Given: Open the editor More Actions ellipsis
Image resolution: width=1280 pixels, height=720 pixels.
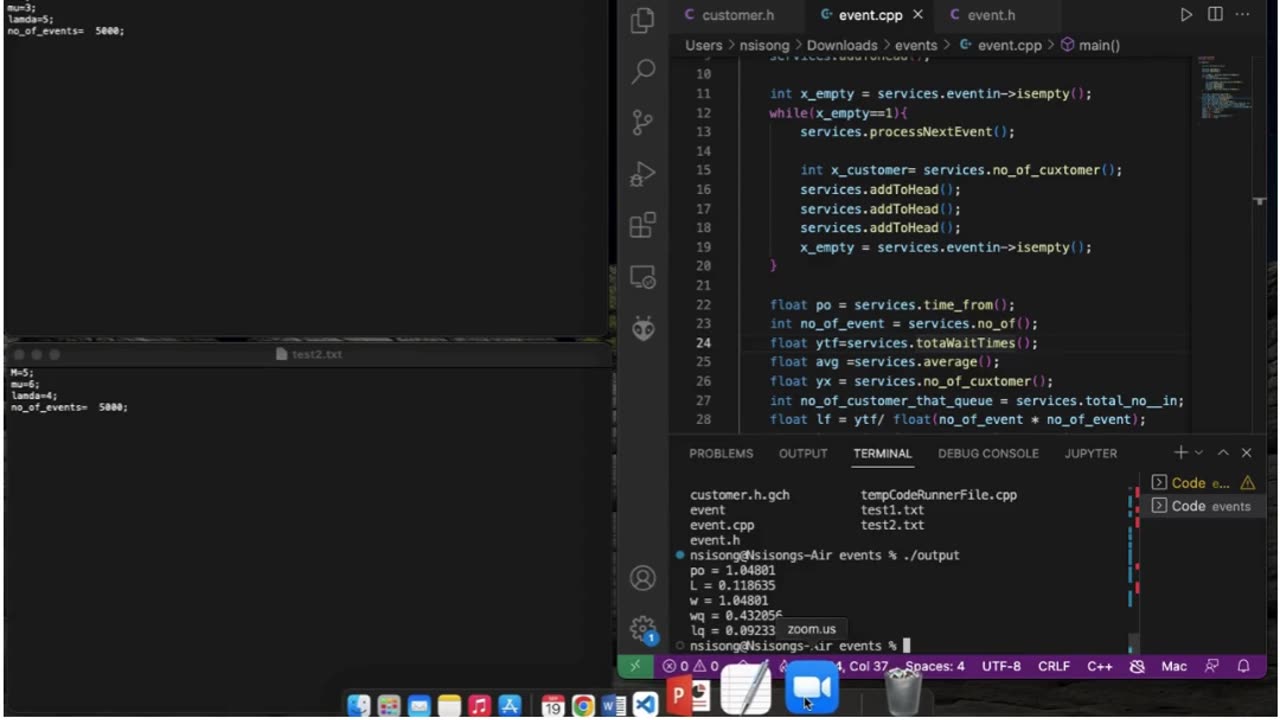Looking at the screenshot, I should pos(1243,15).
